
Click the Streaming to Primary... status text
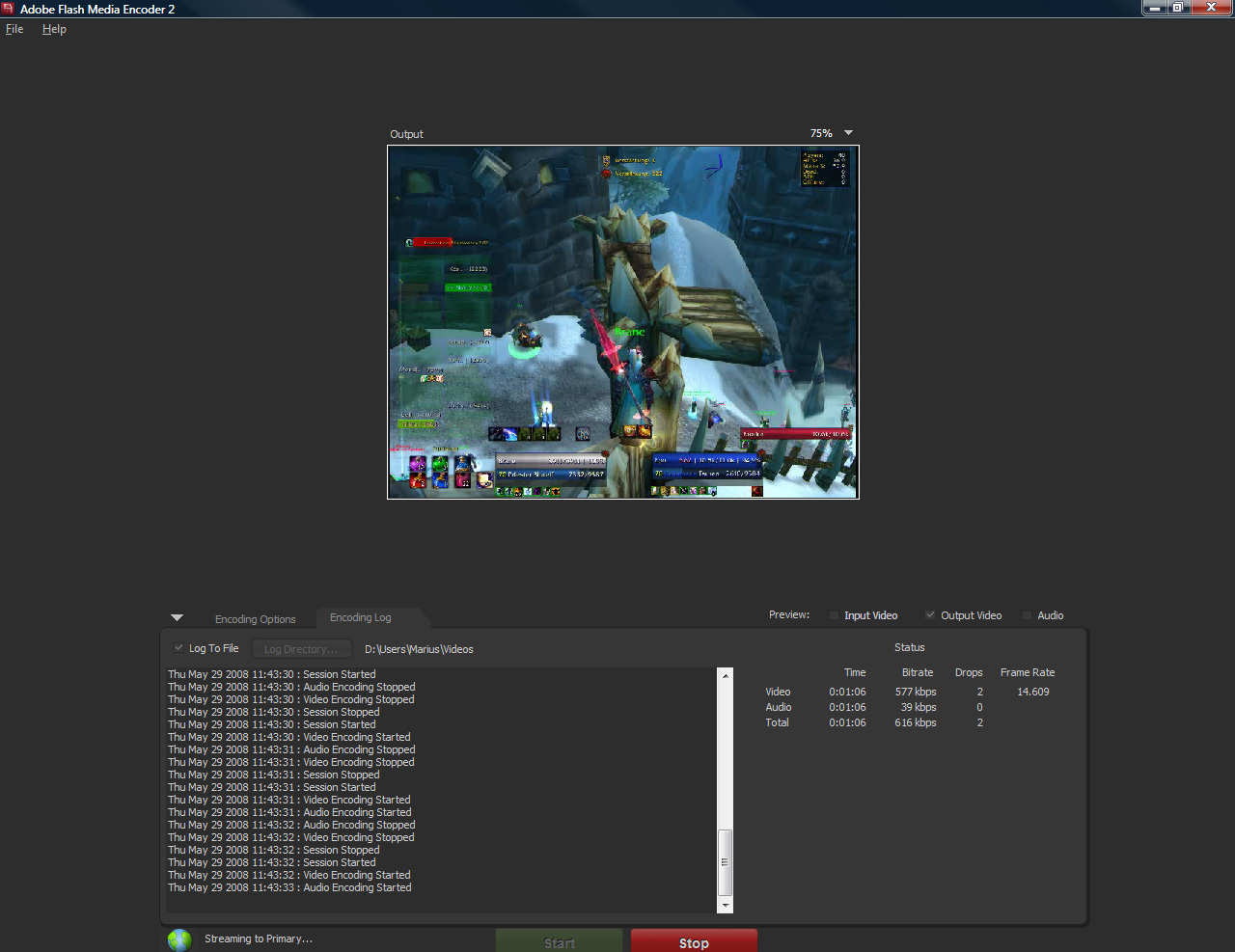[x=259, y=938]
